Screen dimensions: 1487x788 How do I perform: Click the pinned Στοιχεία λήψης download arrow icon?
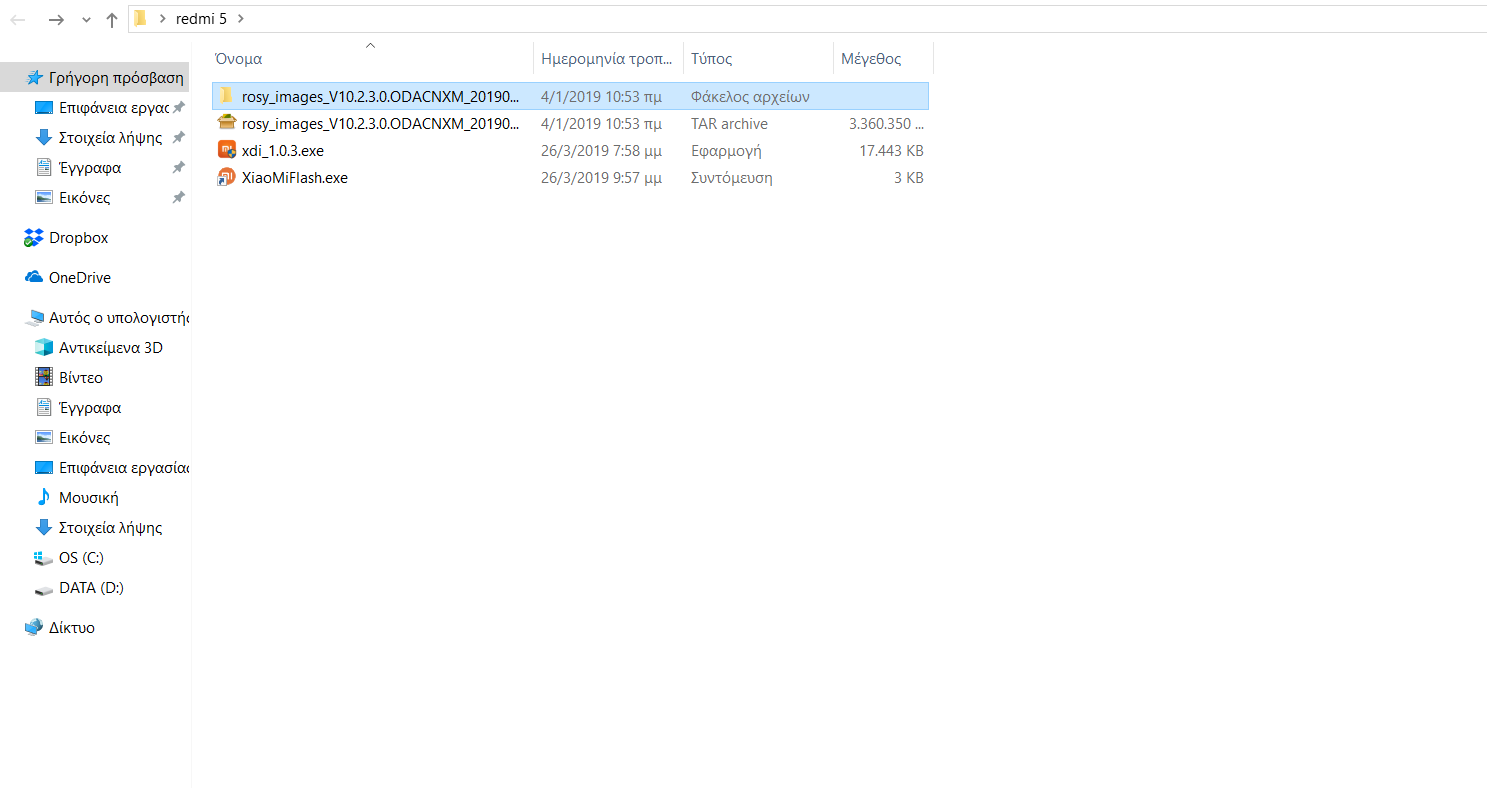pos(43,137)
